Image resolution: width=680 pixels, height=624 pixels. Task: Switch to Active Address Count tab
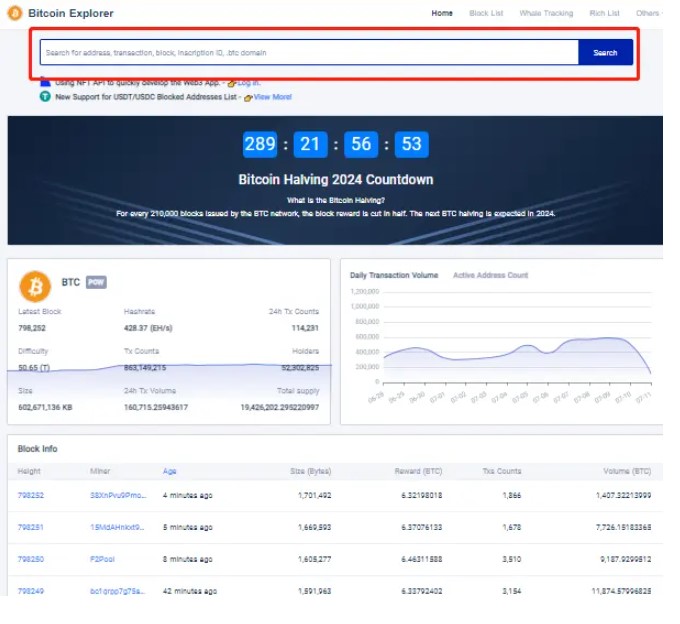[x=490, y=275]
